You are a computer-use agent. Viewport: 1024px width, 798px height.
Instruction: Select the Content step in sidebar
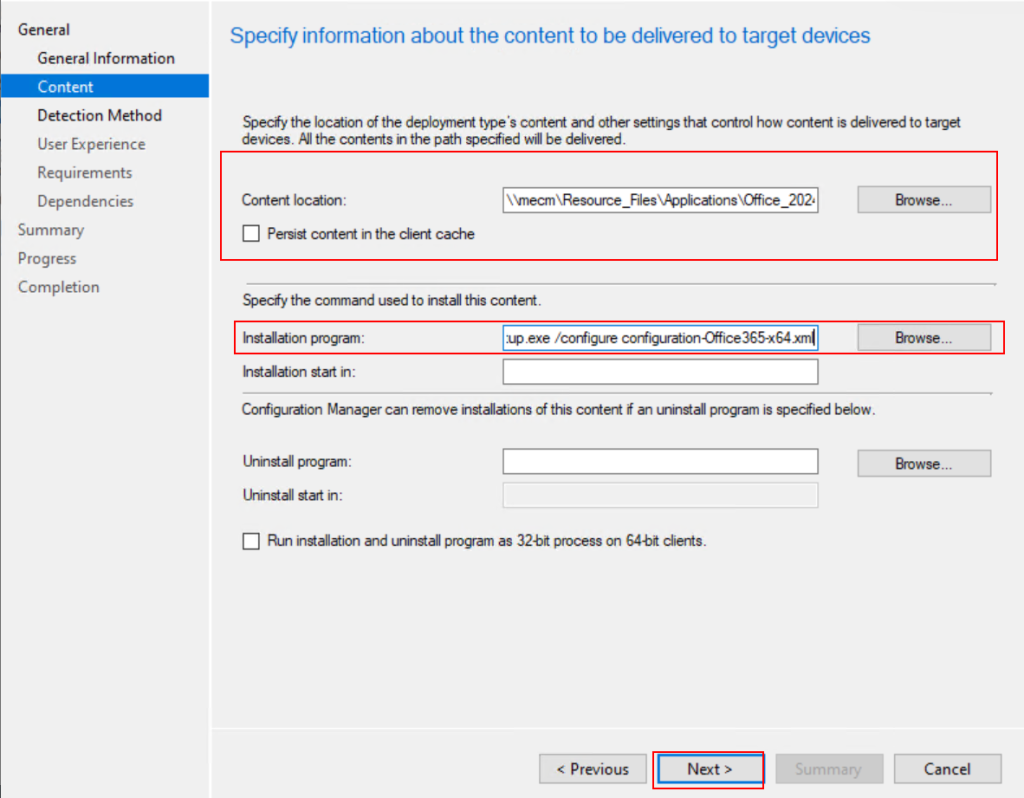(66, 87)
